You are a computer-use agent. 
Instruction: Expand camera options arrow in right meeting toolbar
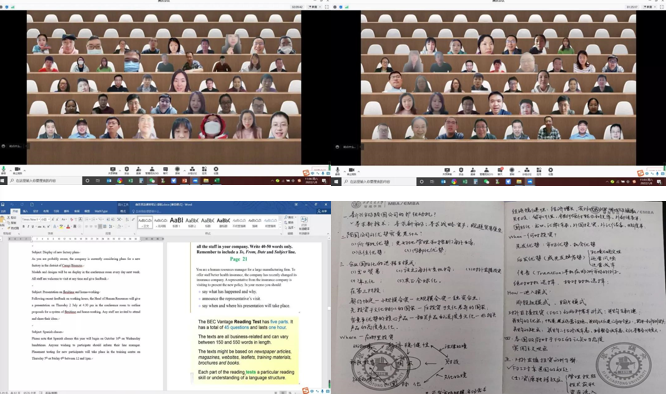[x=357, y=170]
